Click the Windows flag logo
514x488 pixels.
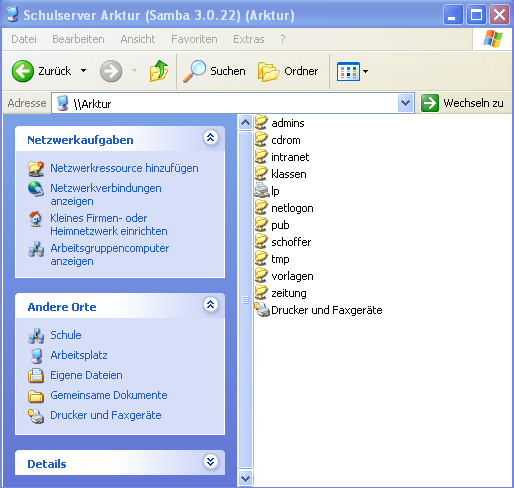(493, 39)
